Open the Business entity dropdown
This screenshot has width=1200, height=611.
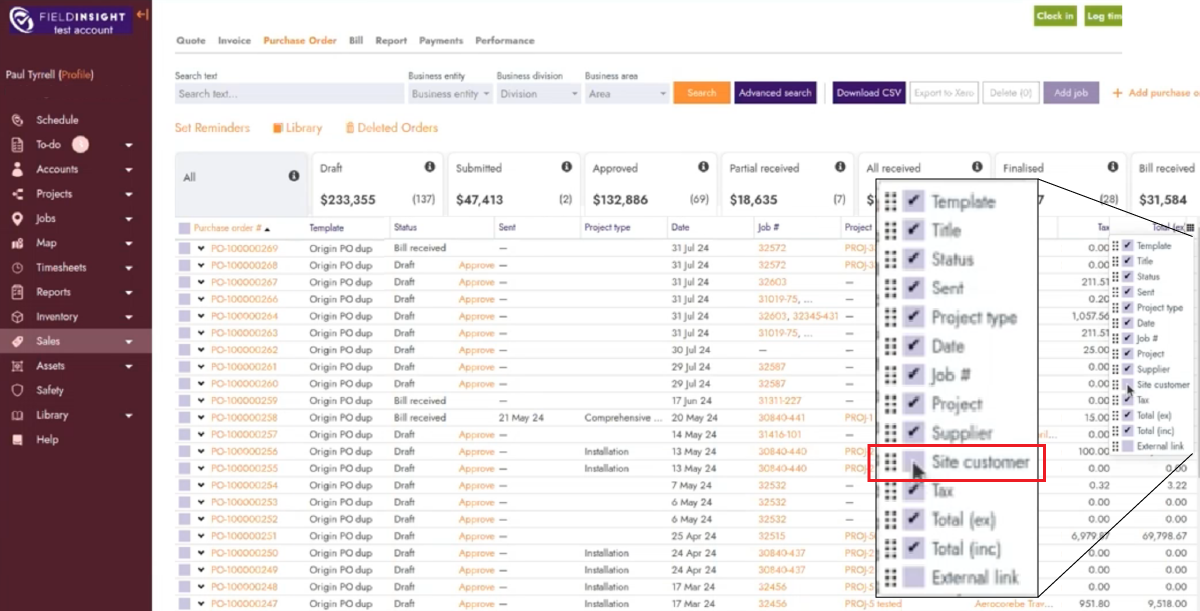click(x=450, y=94)
